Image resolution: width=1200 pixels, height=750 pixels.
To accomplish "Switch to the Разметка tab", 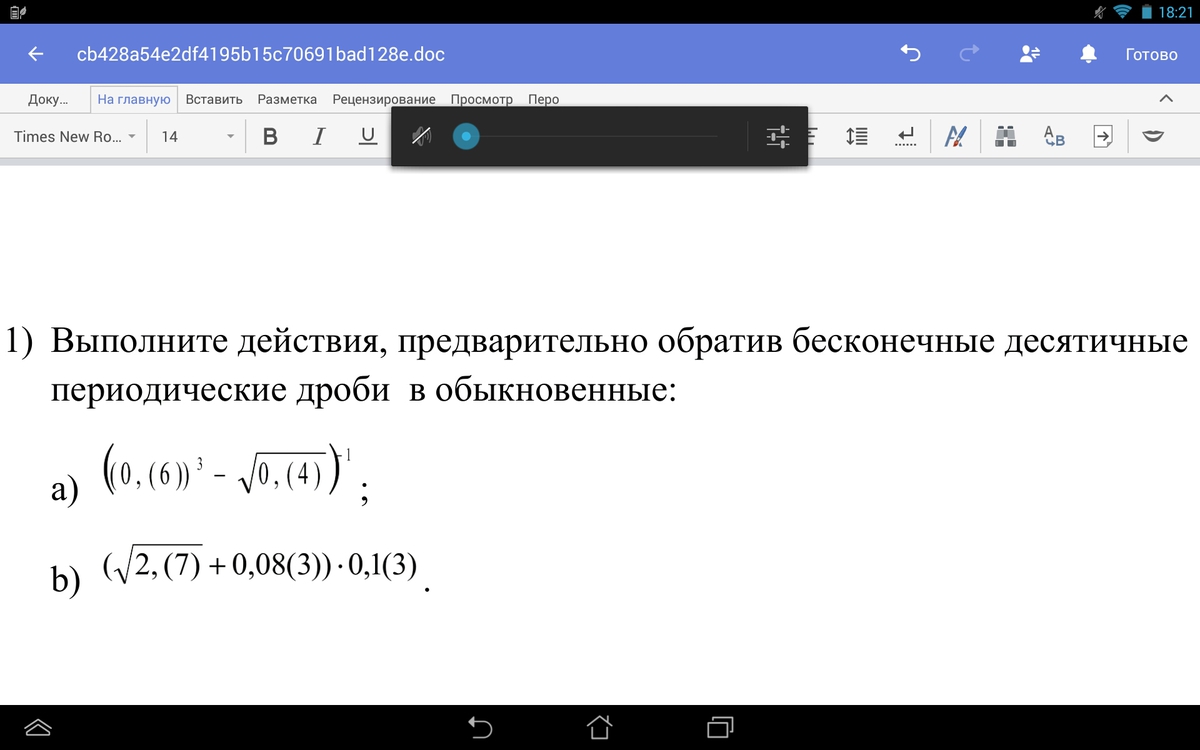I will point(287,99).
